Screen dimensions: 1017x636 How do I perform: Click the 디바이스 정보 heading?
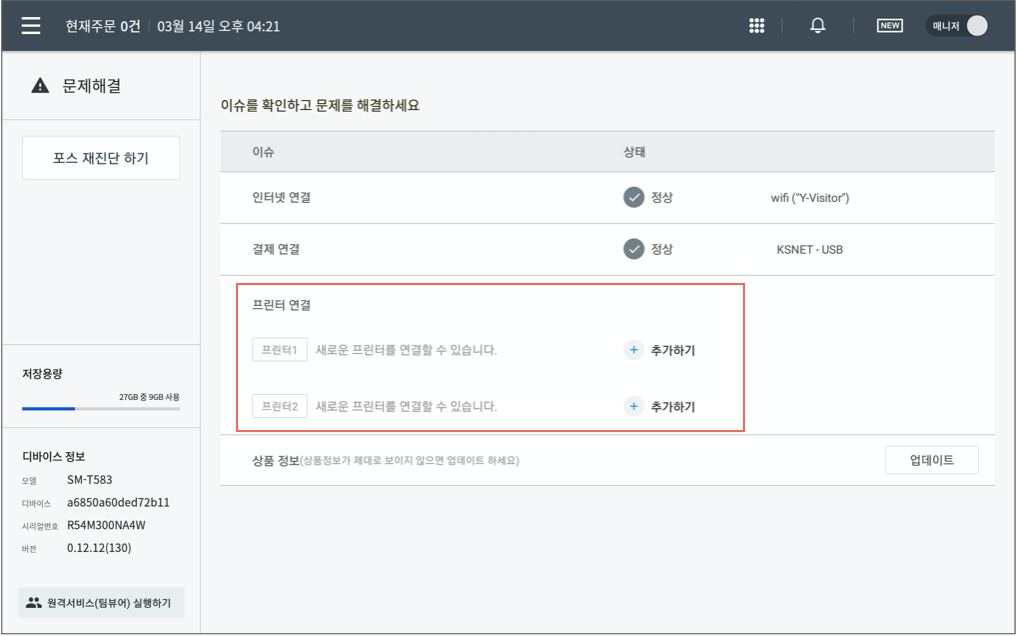(54, 456)
